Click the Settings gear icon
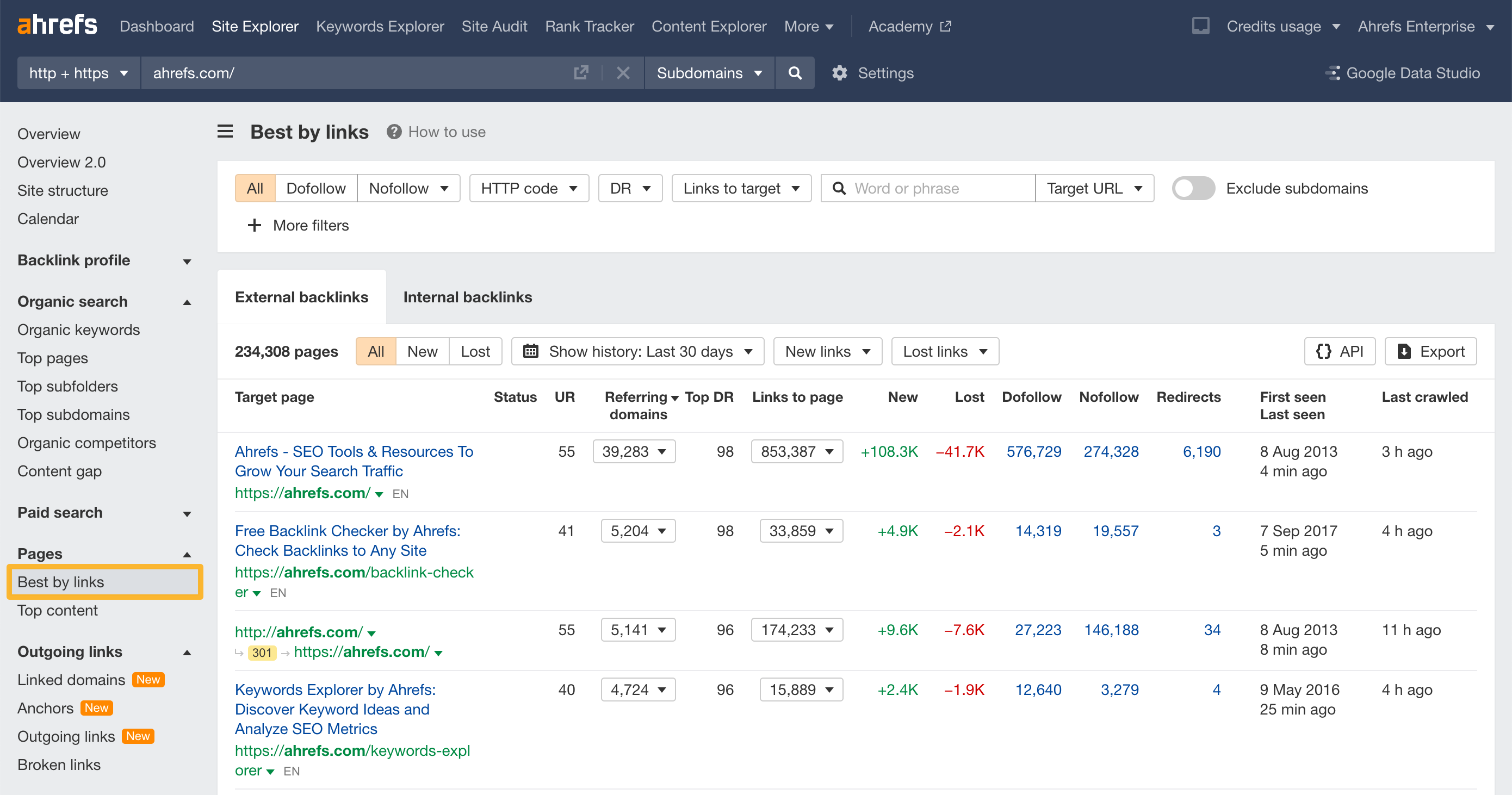The image size is (1512, 795). click(x=839, y=73)
